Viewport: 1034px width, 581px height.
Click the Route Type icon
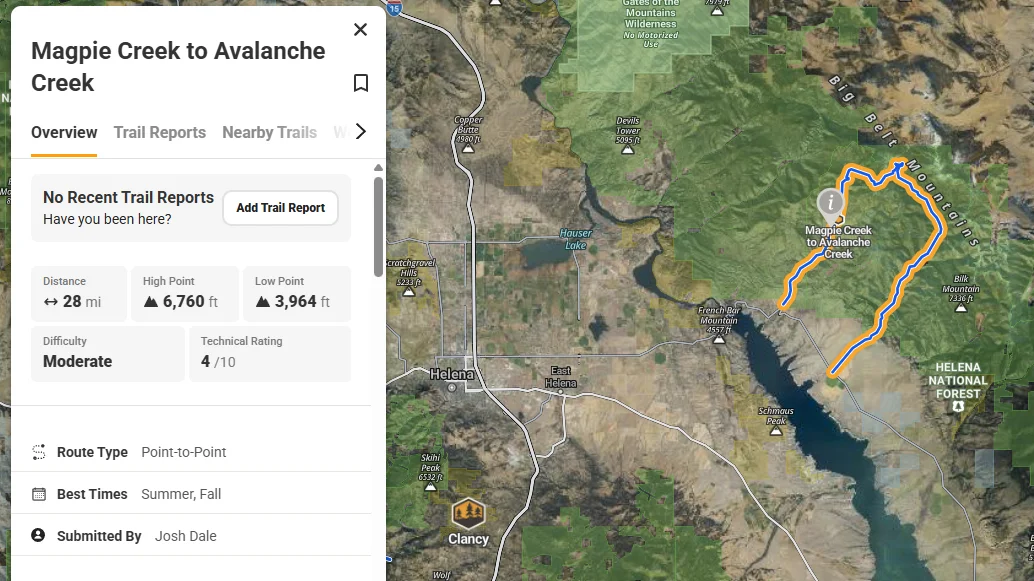39,452
